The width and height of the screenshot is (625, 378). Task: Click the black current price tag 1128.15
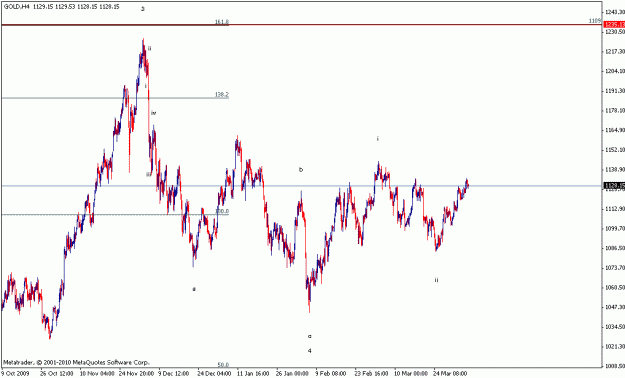point(614,186)
